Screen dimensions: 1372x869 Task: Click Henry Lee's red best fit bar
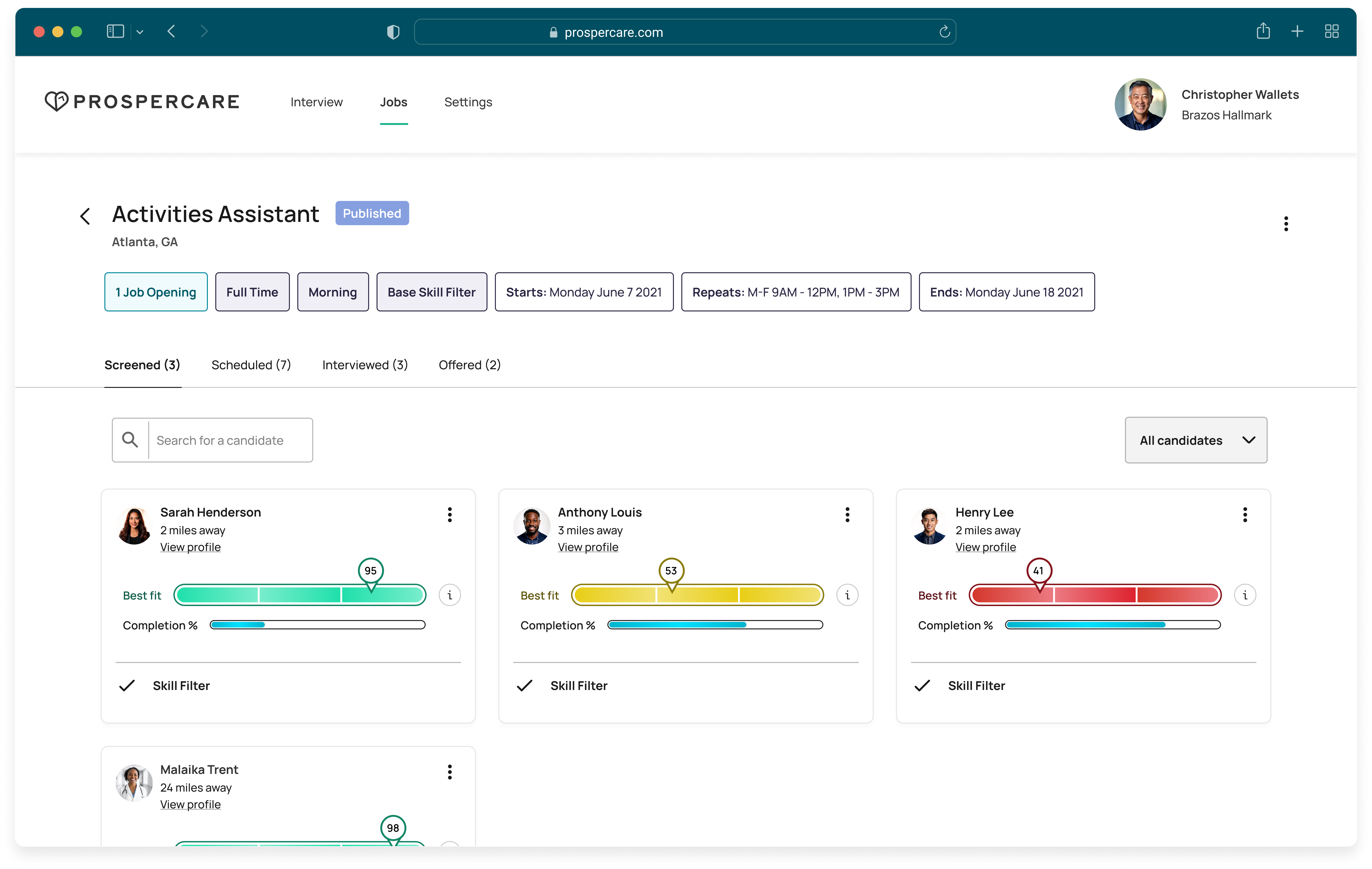click(1095, 595)
